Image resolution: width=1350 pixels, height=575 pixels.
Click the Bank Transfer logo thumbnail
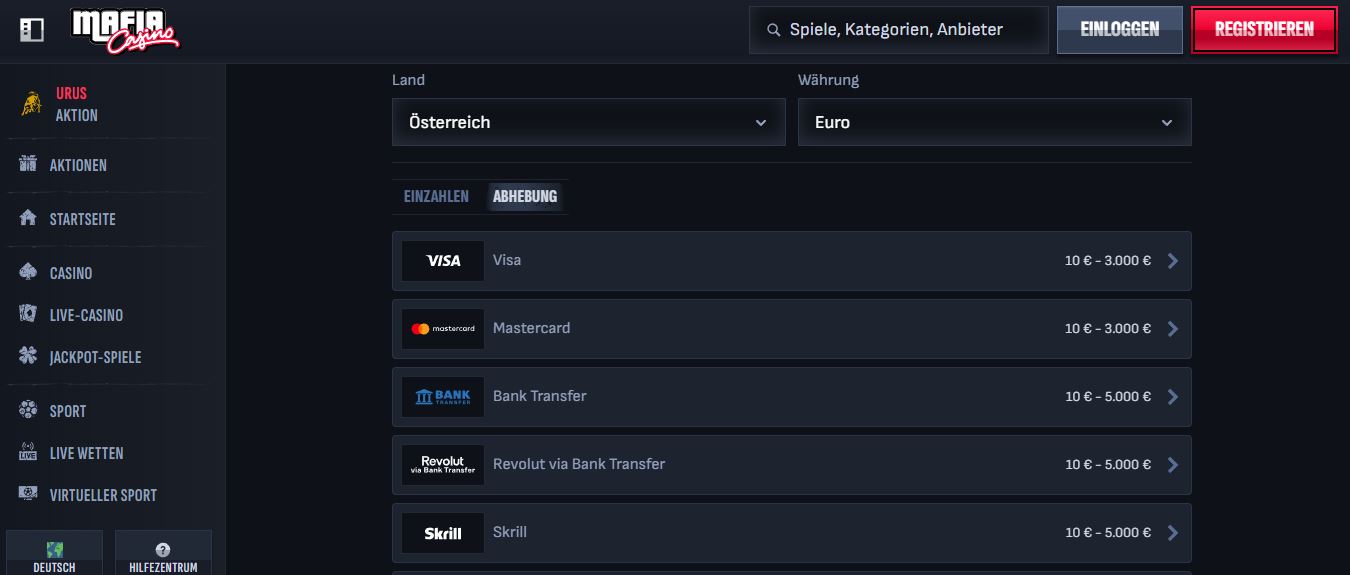point(443,397)
